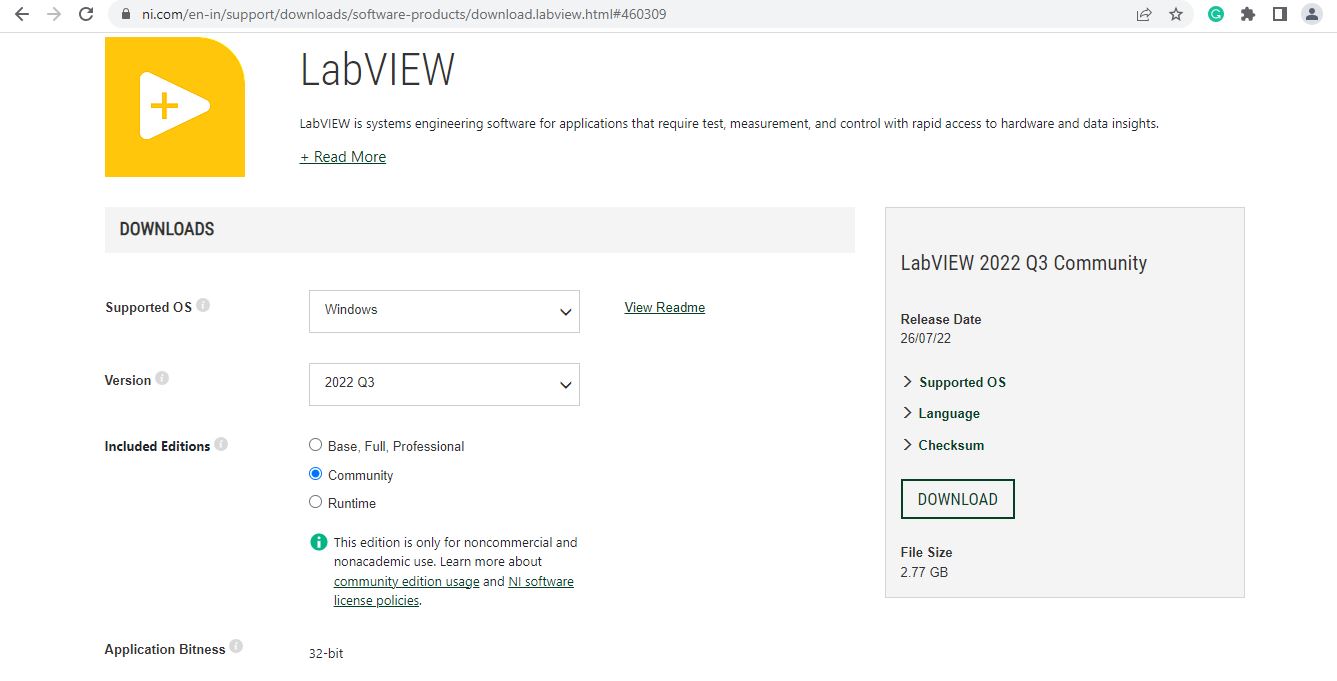This screenshot has height=681, width=1337.
Task: Click the LabVIEW product logo icon
Action: point(174,106)
